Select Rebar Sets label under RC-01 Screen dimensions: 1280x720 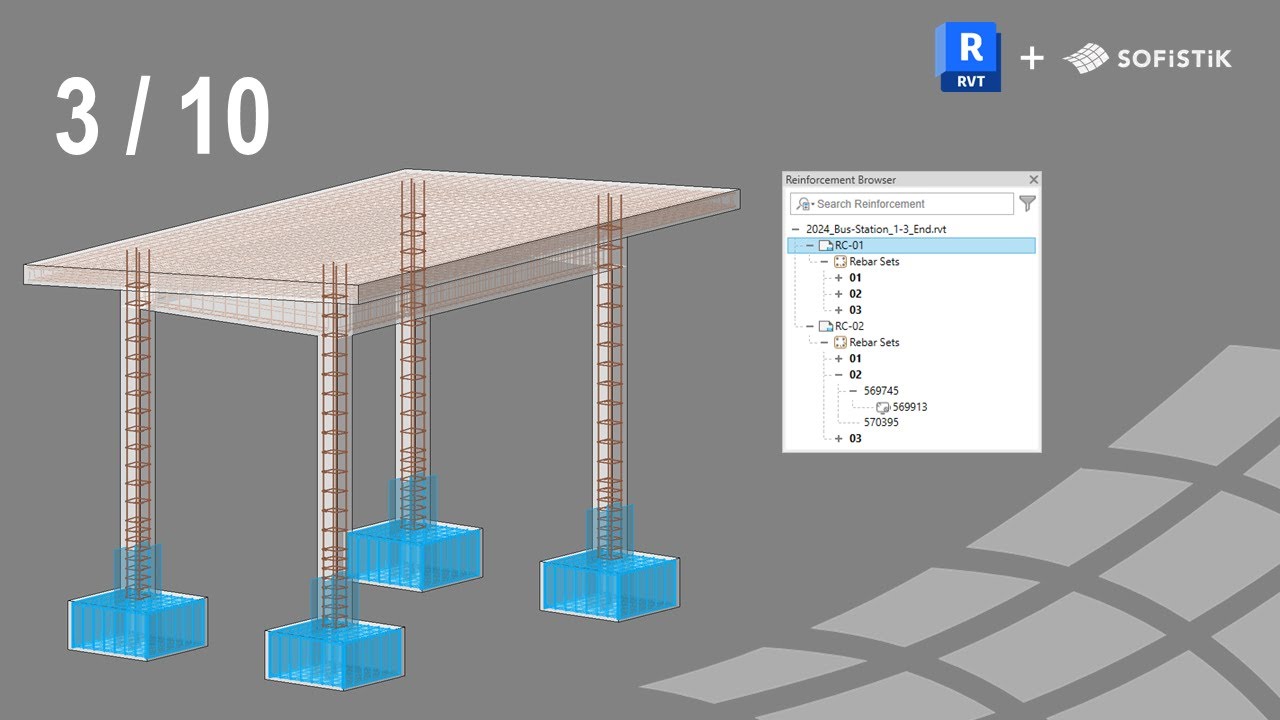874,262
